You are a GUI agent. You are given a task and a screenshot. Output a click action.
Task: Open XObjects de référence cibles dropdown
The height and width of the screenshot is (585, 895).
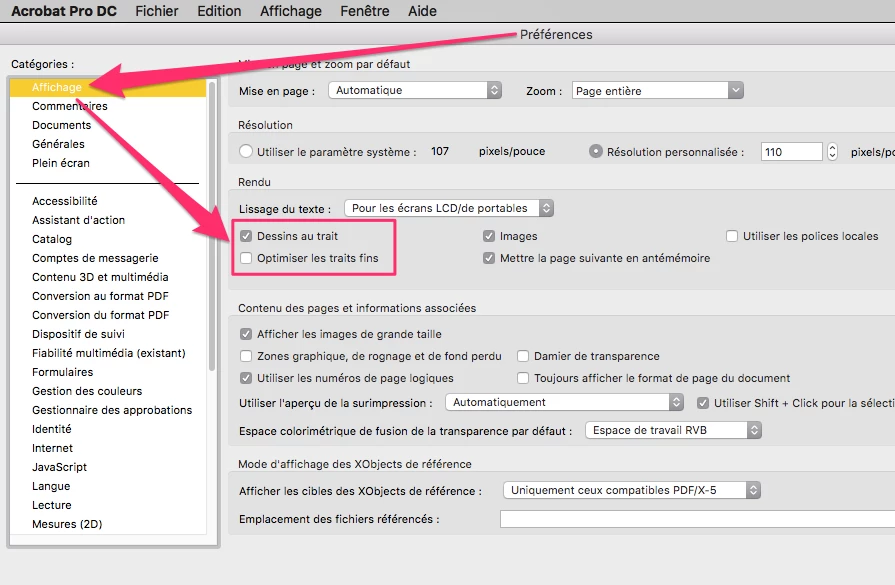(x=632, y=490)
